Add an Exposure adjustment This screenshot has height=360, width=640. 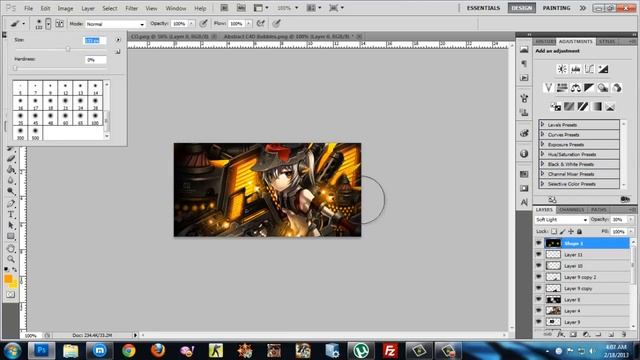pyautogui.click(x=603, y=69)
